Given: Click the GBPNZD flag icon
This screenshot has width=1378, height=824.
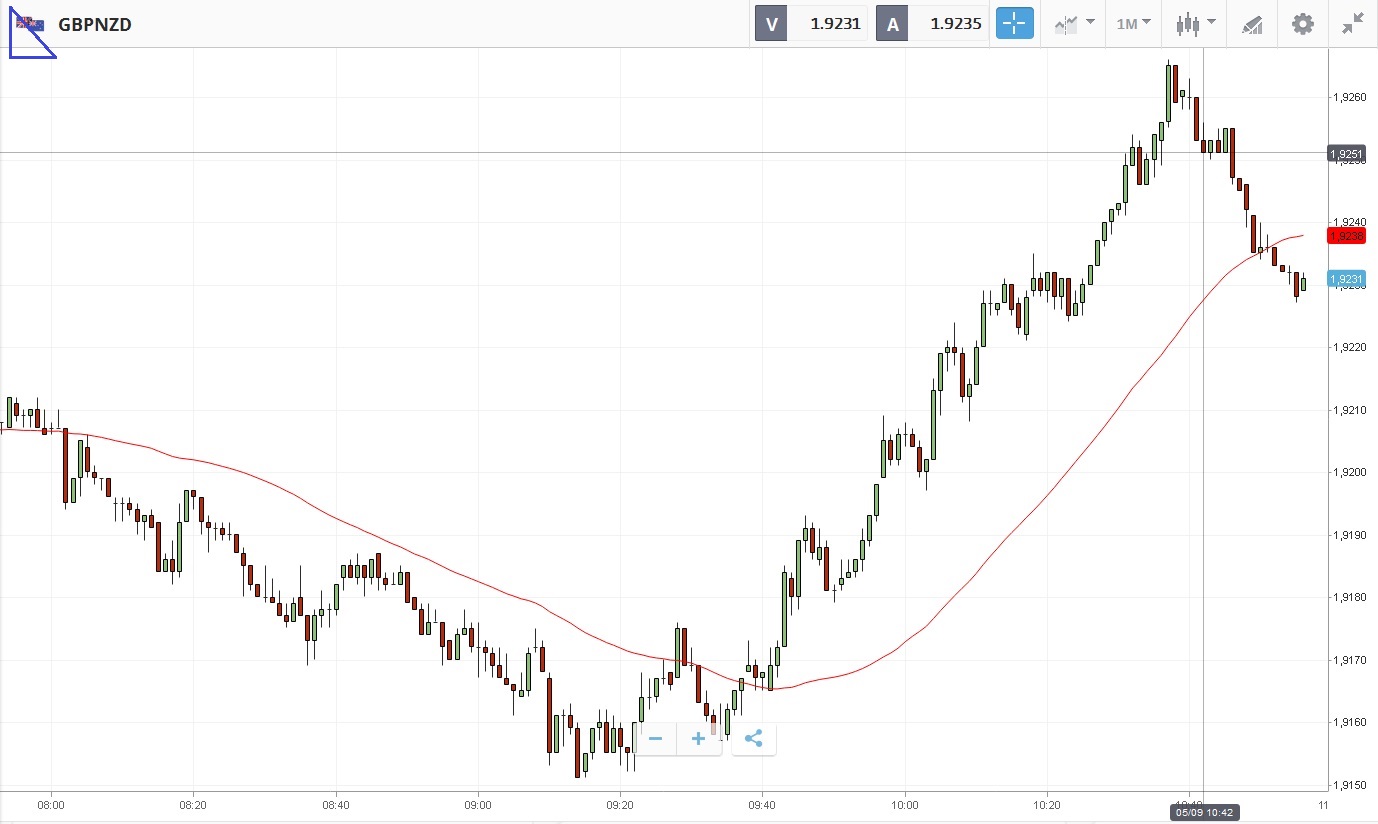Looking at the screenshot, I should (x=30, y=24).
